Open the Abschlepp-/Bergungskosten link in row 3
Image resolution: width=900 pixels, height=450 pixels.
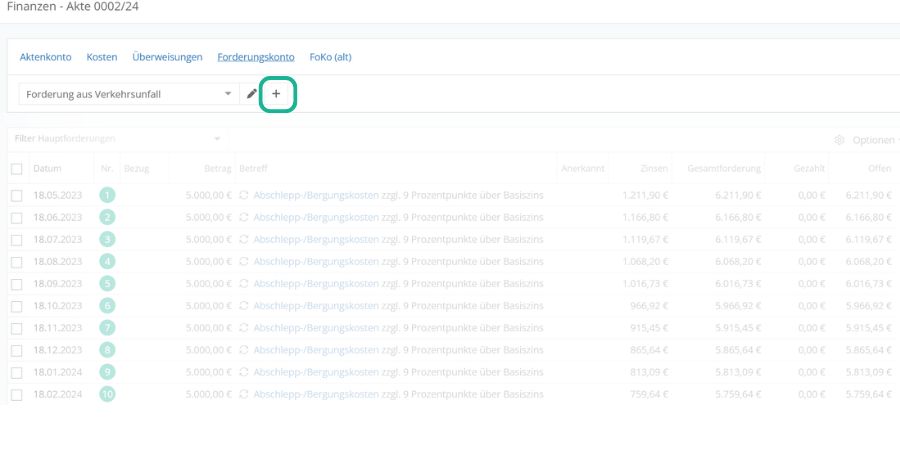315,239
